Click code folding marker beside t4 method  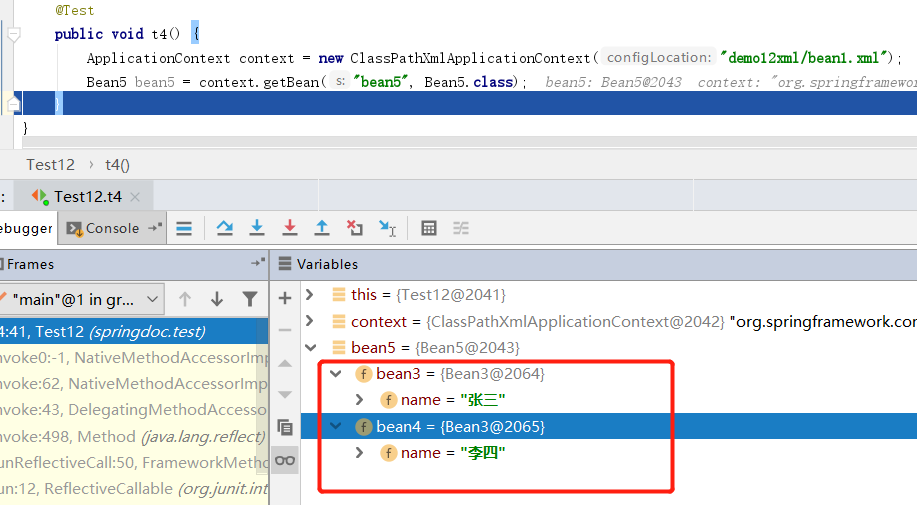[14, 34]
